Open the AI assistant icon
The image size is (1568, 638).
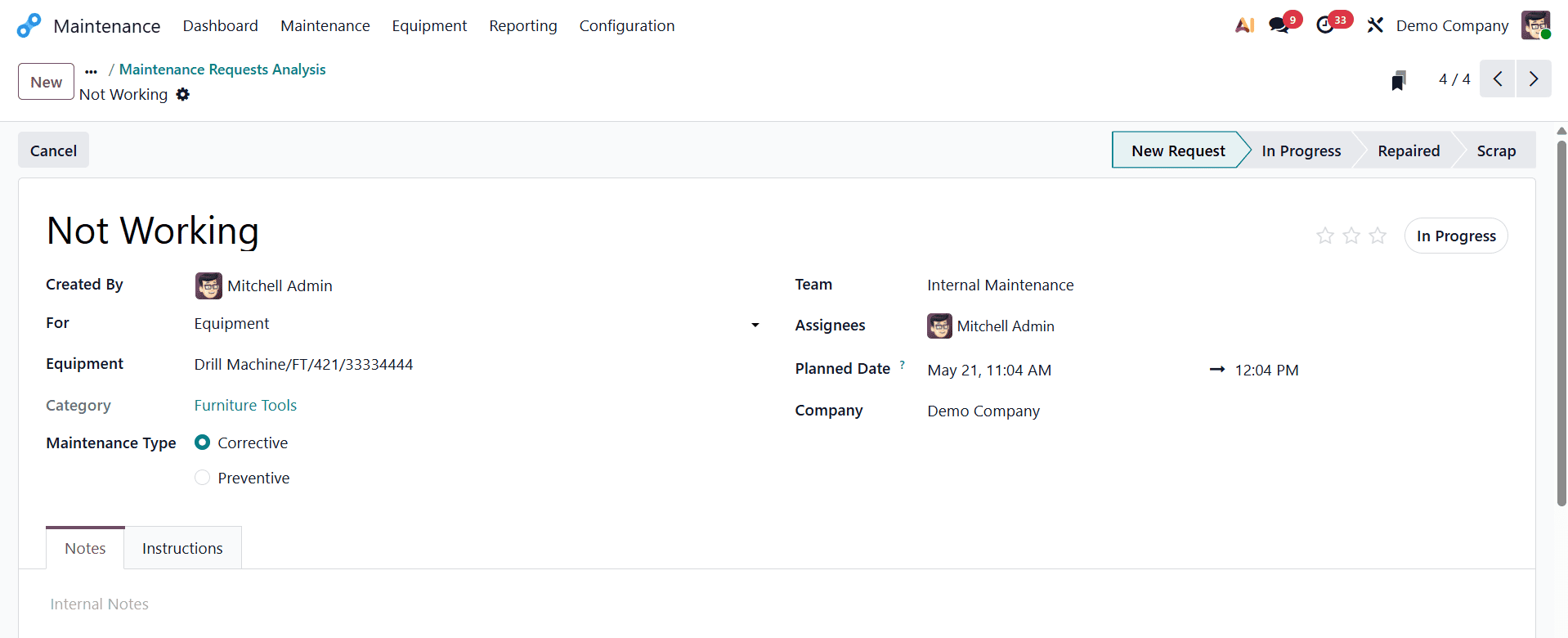1244,25
